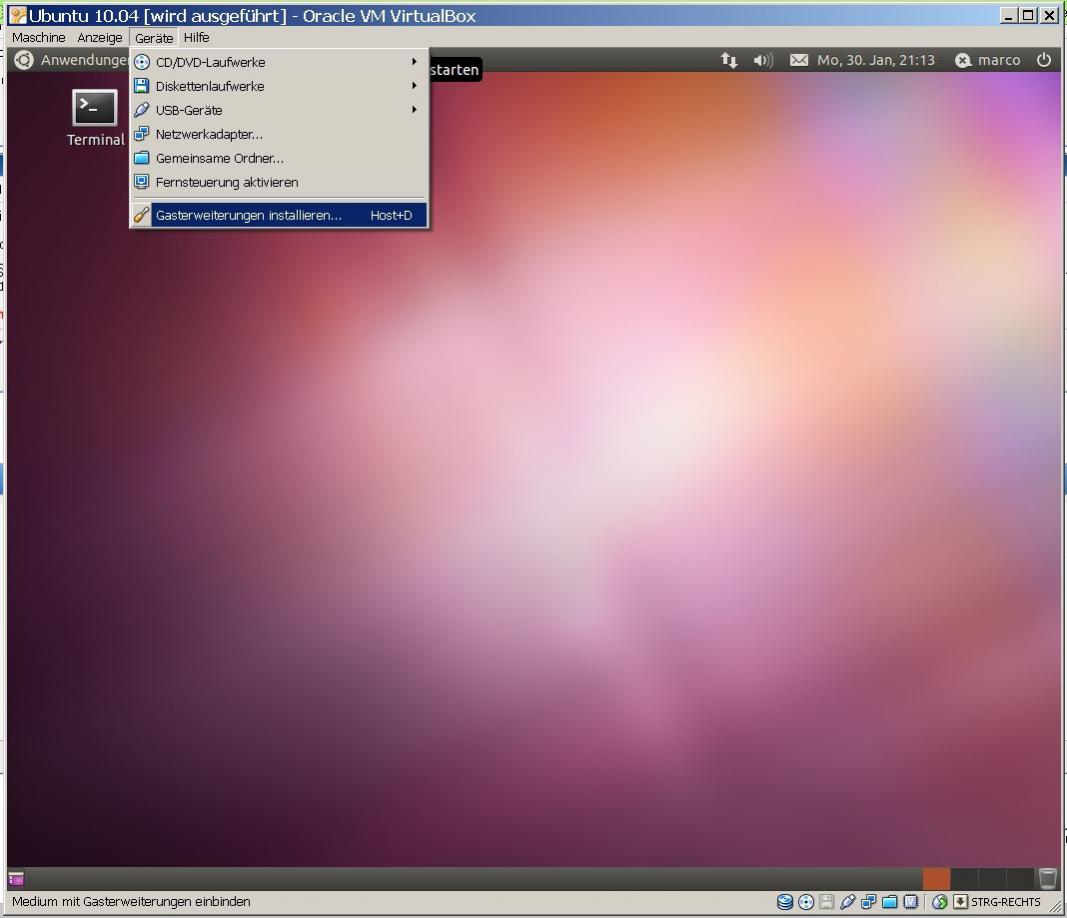Switch to the orange active workspace
The width and height of the screenshot is (1067, 918).
coord(936,879)
